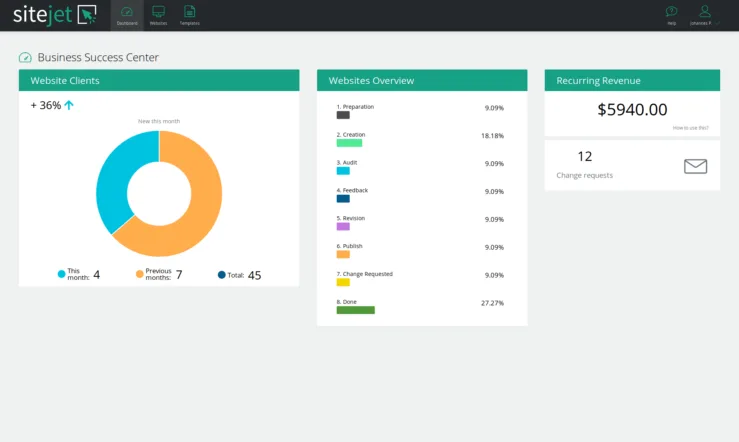This screenshot has height=442, width=739.
Task: Click the 'Previous months' orange legend dot
Action: click(x=140, y=274)
